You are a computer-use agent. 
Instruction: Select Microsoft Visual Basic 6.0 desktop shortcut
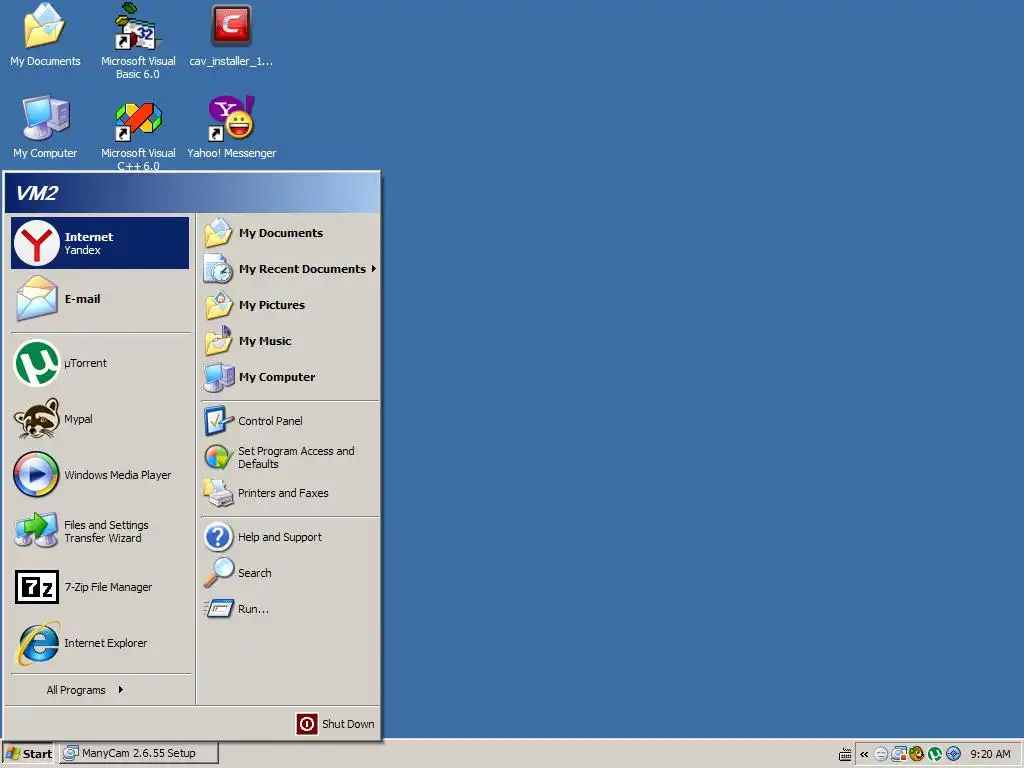[138, 41]
